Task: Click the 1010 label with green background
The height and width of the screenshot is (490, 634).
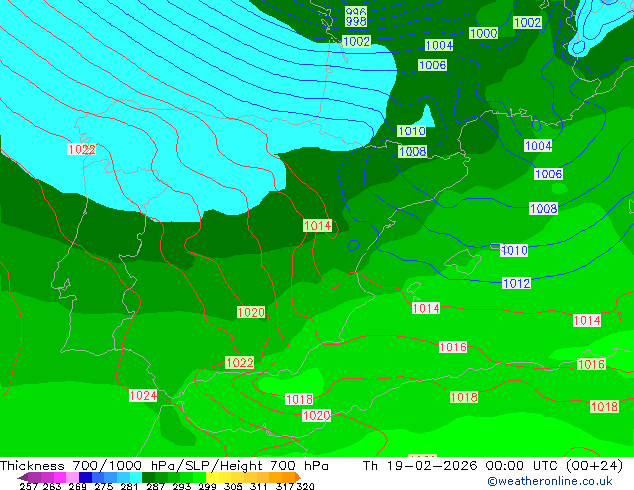Action: pos(412,131)
